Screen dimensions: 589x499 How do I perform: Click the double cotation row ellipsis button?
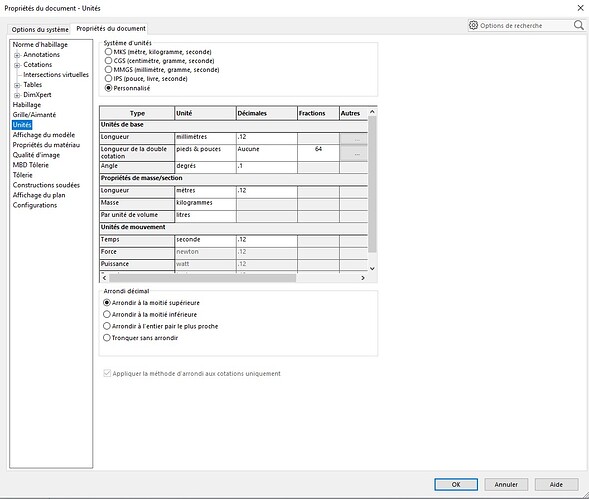(353, 153)
